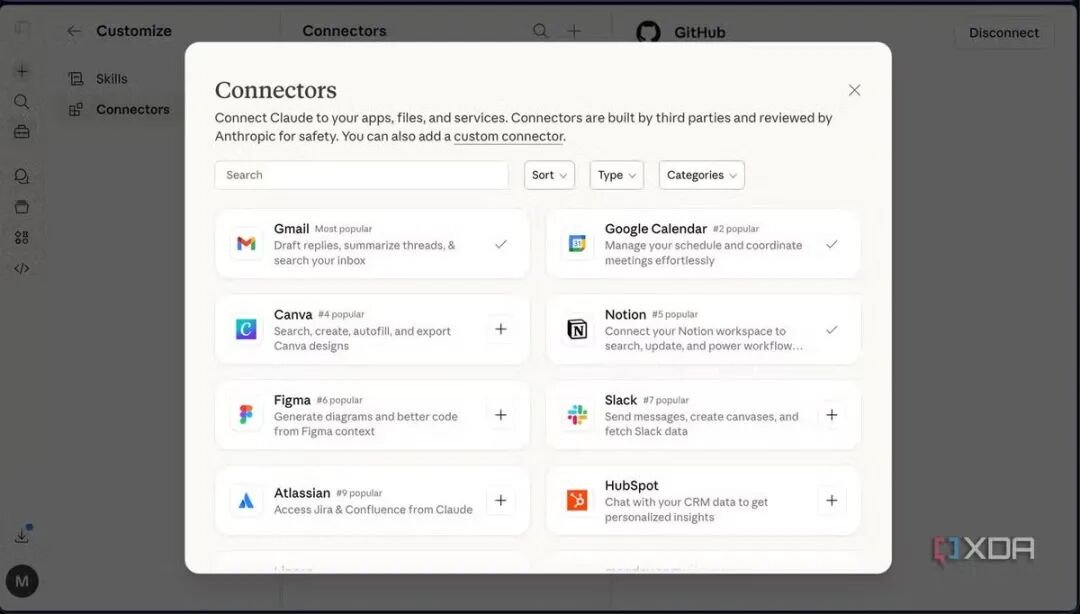
Task: Click the Notion connector name
Action: click(x=625, y=314)
